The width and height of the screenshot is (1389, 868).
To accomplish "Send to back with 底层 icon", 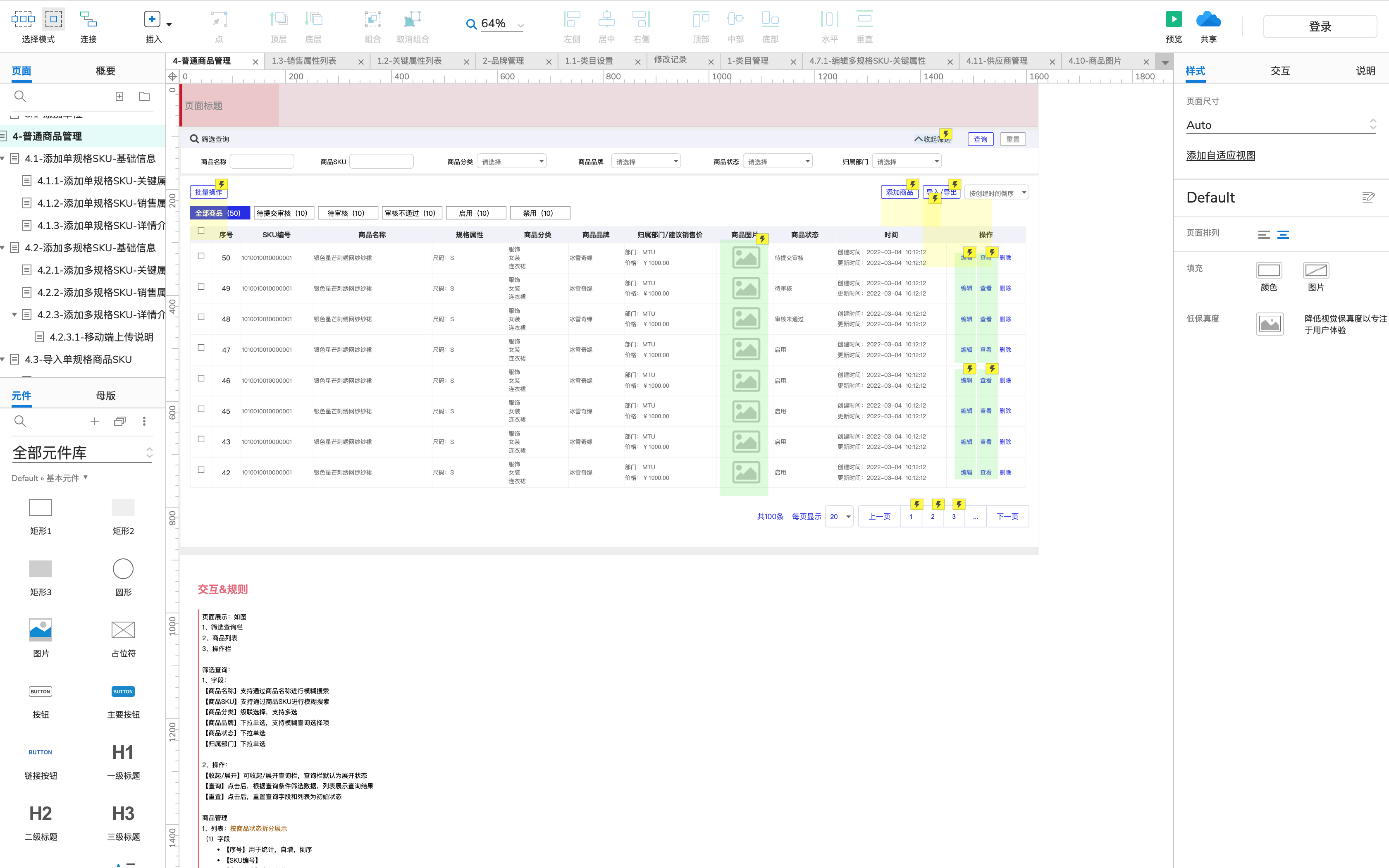I will click(313, 19).
